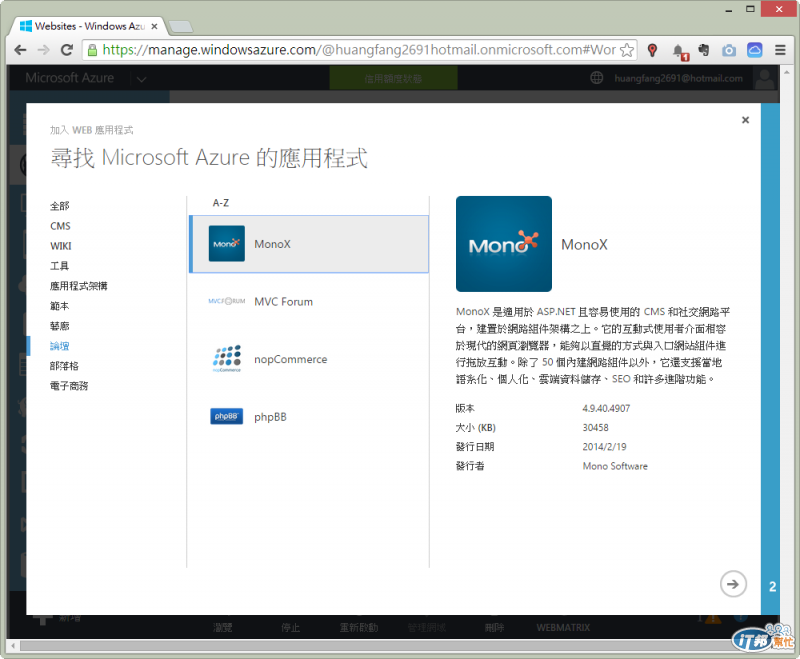
Task: Click publisher Mono Software text
Action: [x=615, y=466]
